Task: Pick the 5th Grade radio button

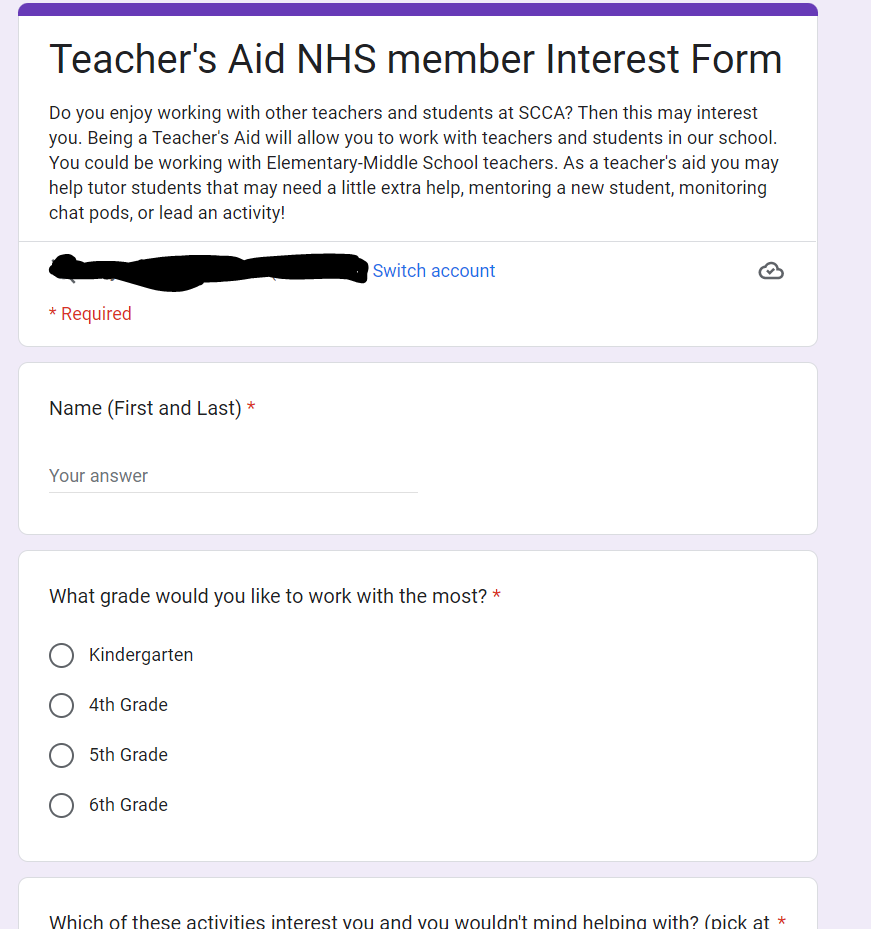Action: [x=62, y=755]
